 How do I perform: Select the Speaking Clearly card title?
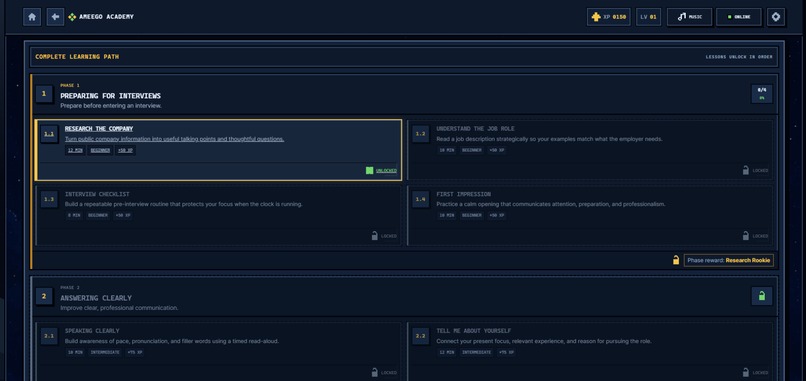[x=92, y=331]
